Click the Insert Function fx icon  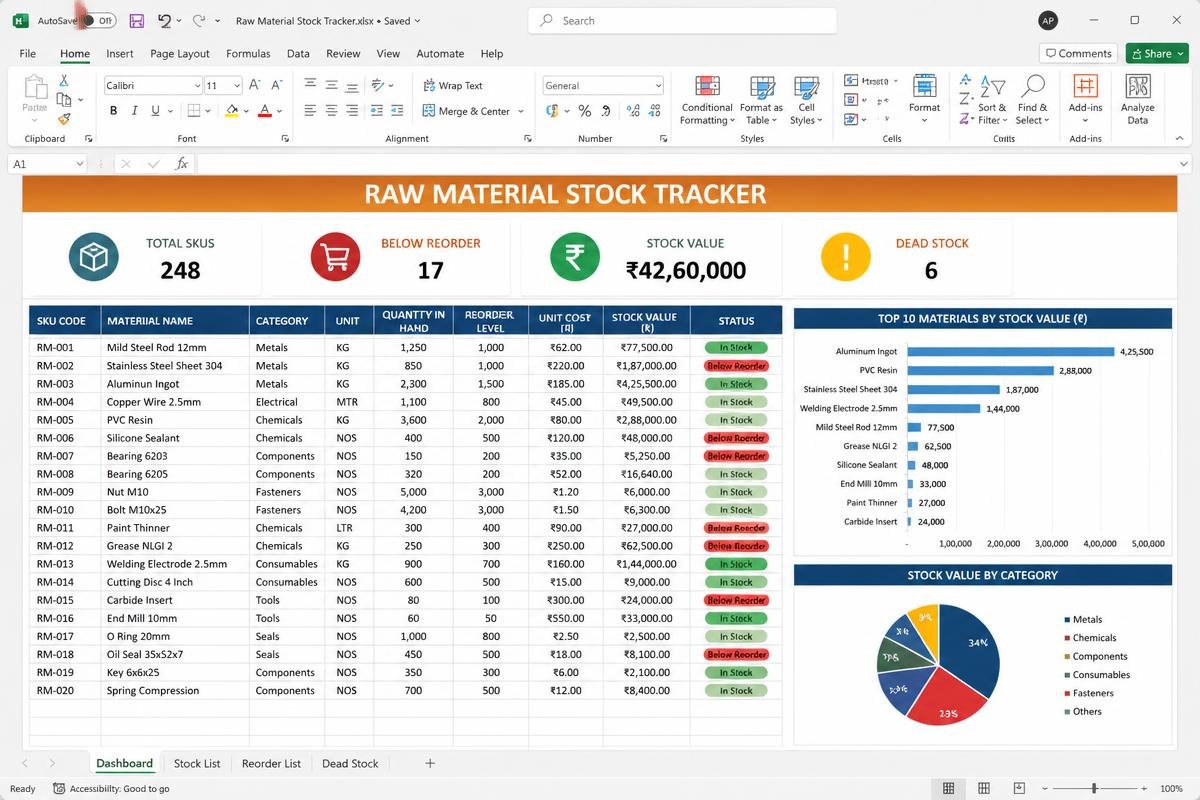[x=181, y=163]
